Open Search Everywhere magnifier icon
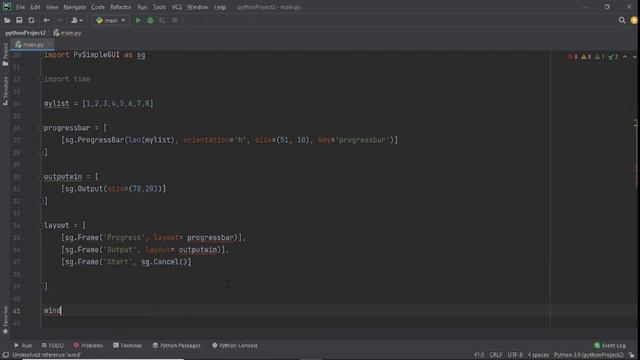 pos(622,20)
